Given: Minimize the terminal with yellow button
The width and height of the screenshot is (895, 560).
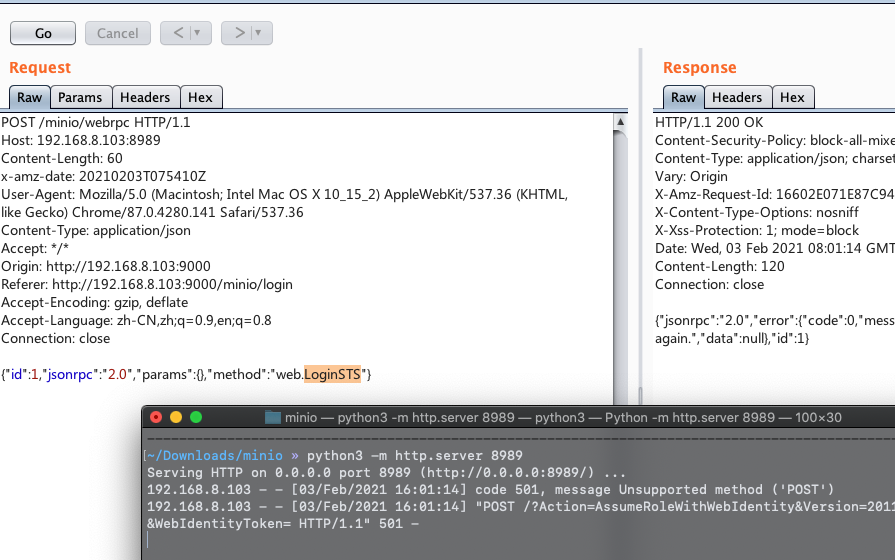Looking at the screenshot, I should 175,417.
